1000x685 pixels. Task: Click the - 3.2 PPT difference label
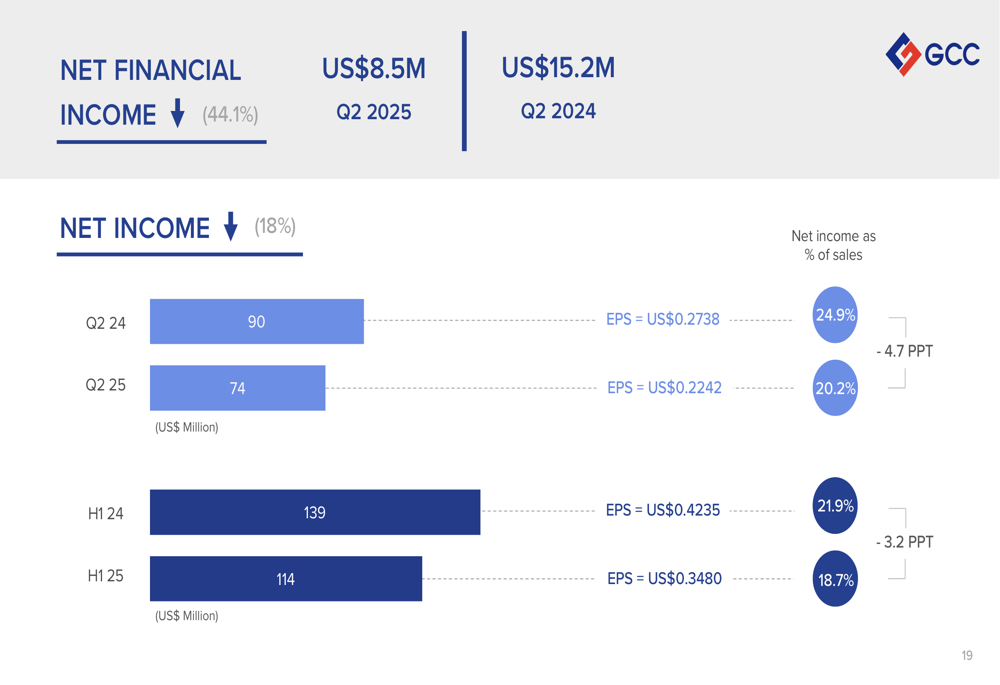[904, 542]
